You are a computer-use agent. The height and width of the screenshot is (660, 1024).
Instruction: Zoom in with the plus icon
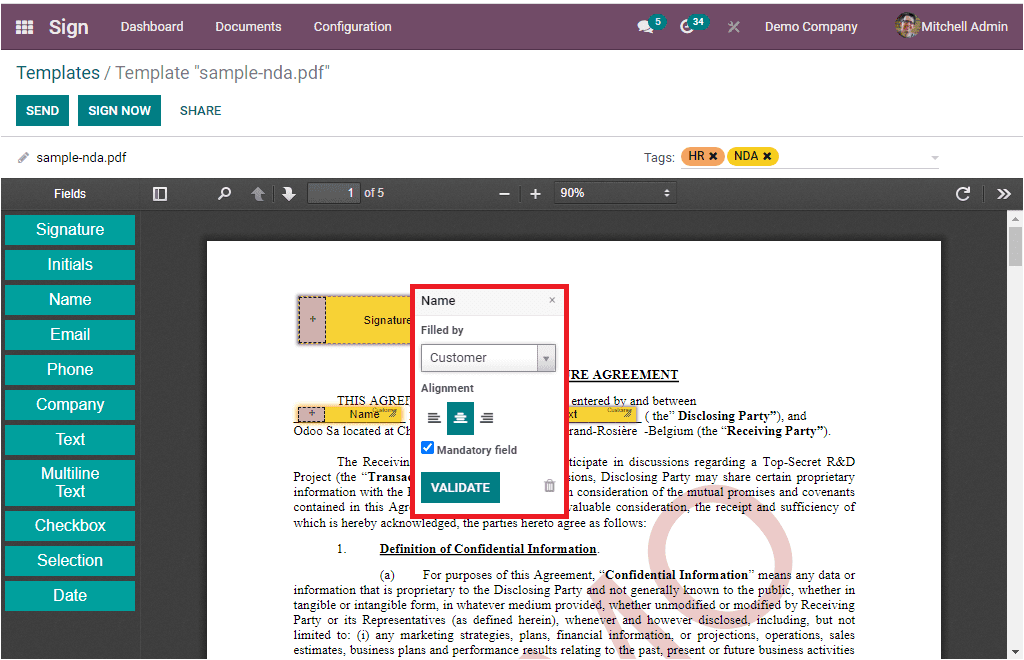tap(536, 194)
